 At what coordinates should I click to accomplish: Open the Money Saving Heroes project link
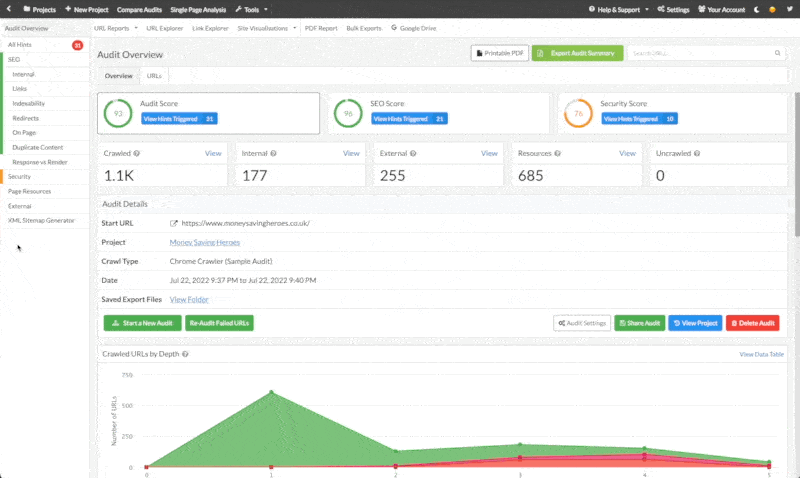tap(204, 242)
